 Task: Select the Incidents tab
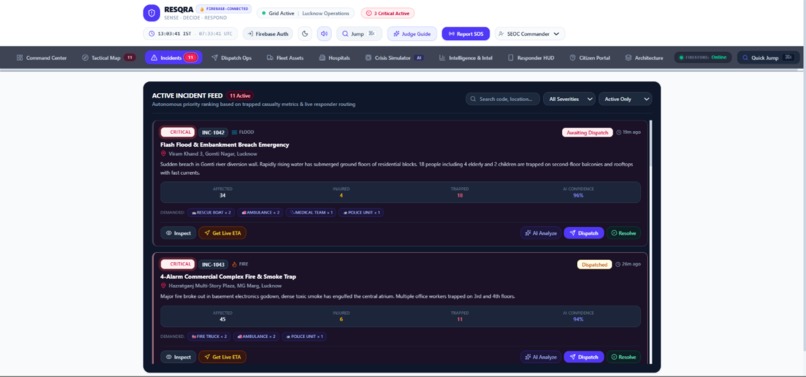pyautogui.click(x=174, y=58)
